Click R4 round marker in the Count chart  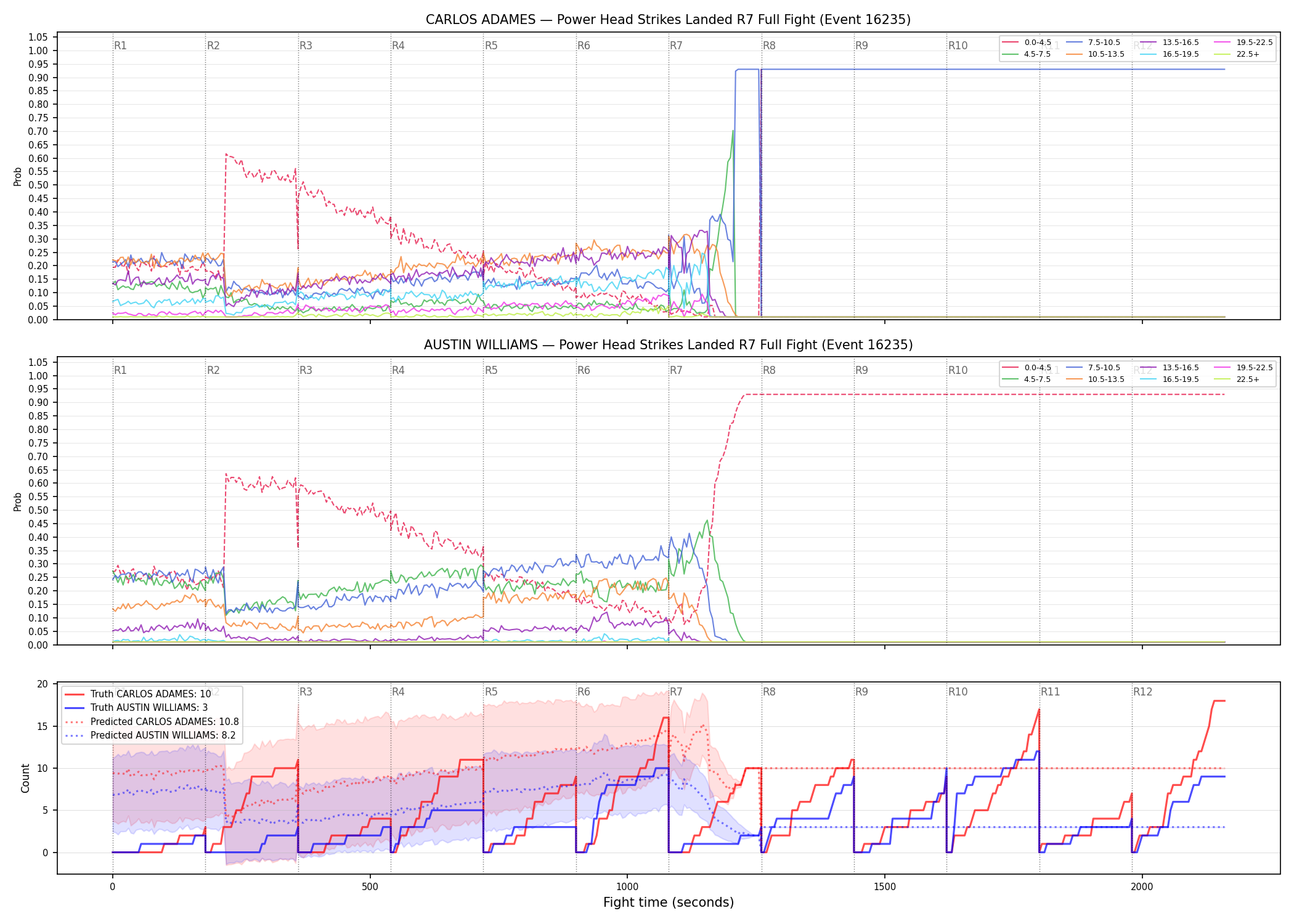point(398,692)
